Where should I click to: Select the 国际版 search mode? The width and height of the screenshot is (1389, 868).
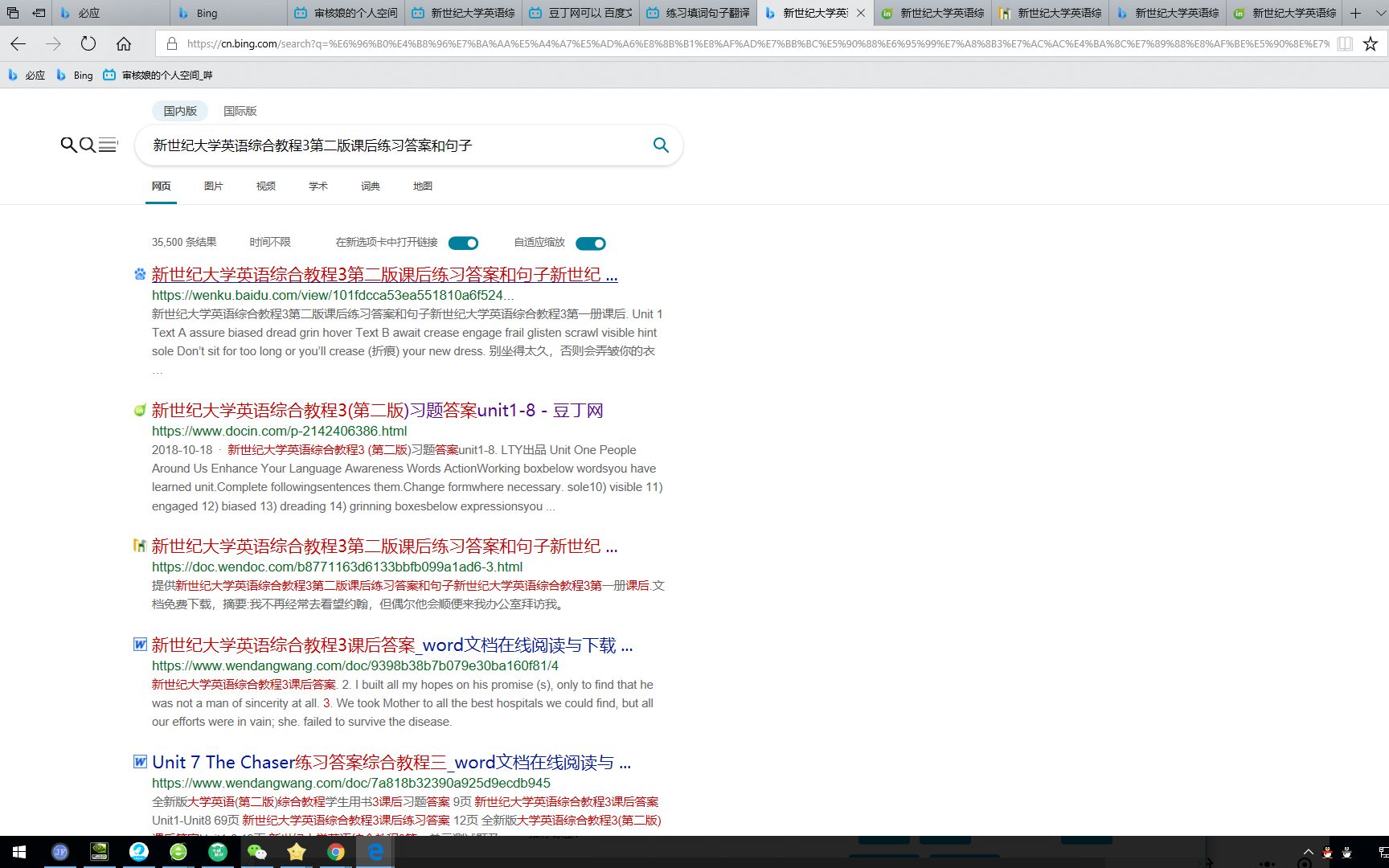point(240,111)
